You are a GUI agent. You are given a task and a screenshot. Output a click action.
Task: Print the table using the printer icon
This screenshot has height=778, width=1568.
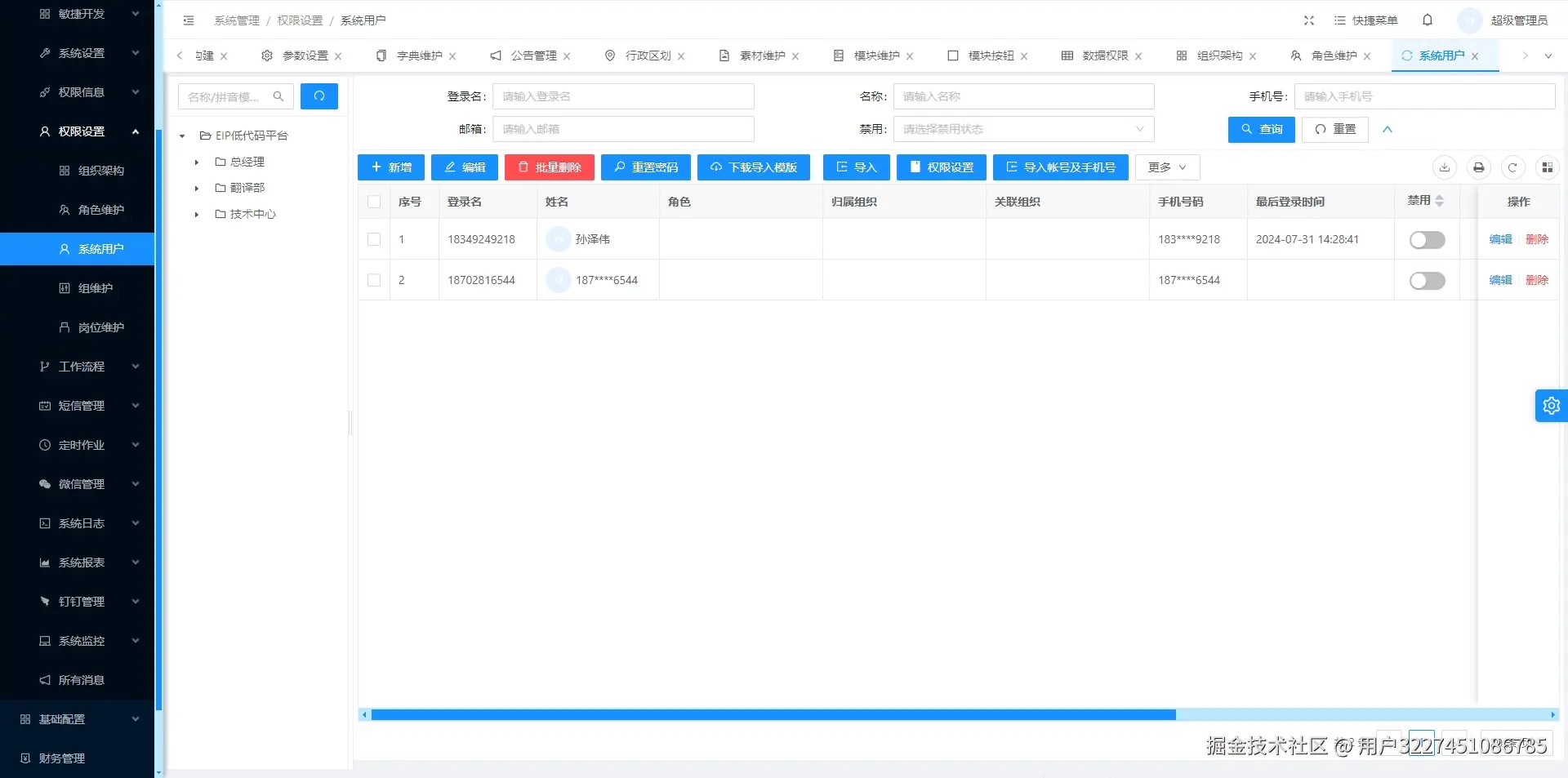[1479, 167]
